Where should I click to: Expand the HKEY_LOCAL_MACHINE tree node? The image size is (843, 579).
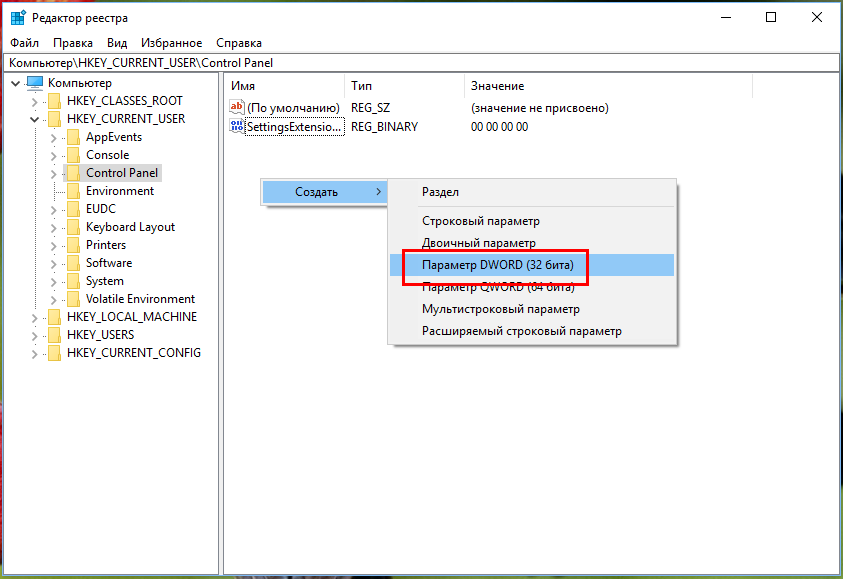coord(35,317)
